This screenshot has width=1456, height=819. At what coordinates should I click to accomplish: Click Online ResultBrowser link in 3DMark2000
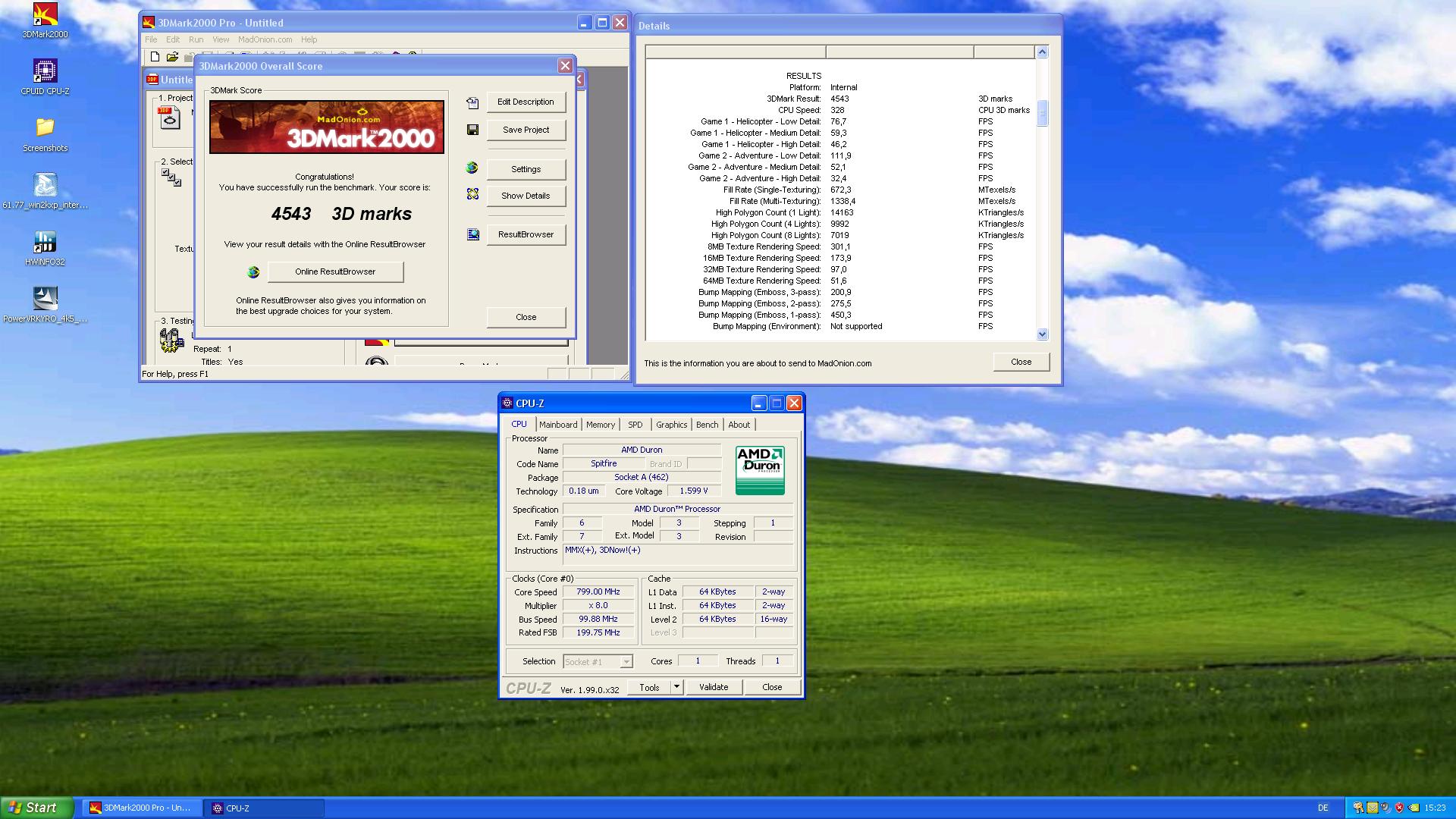tap(334, 271)
